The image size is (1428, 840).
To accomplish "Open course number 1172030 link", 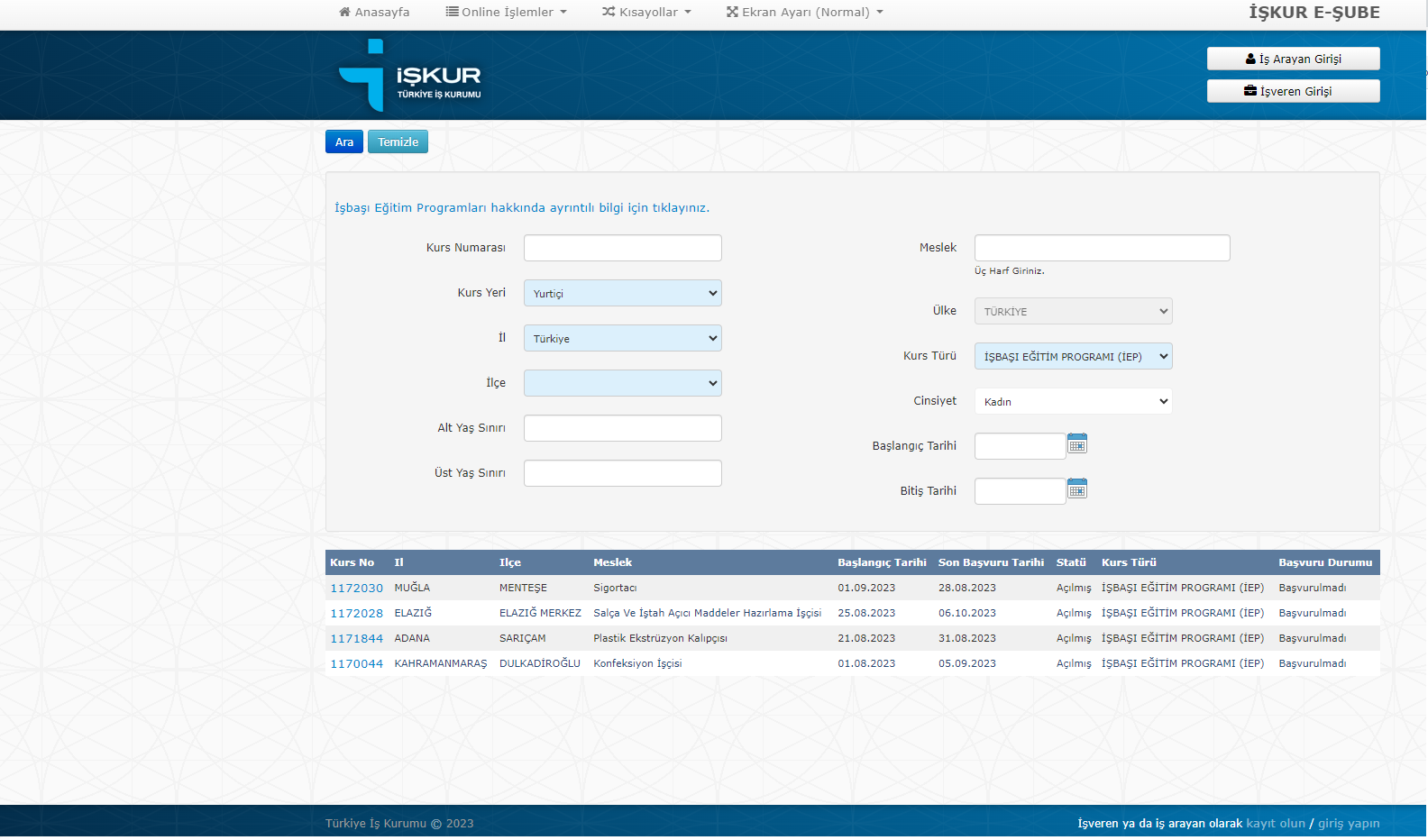I will (x=356, y=589).
